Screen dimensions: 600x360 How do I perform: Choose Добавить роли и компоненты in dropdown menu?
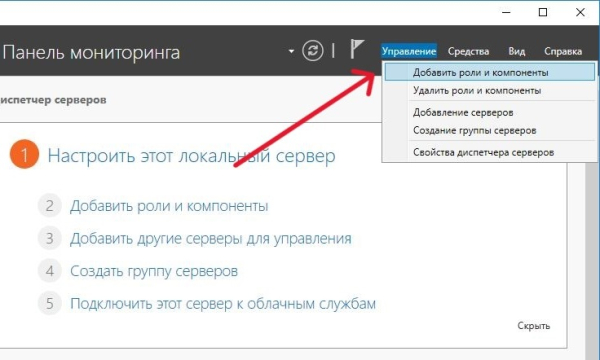[490, 72]
